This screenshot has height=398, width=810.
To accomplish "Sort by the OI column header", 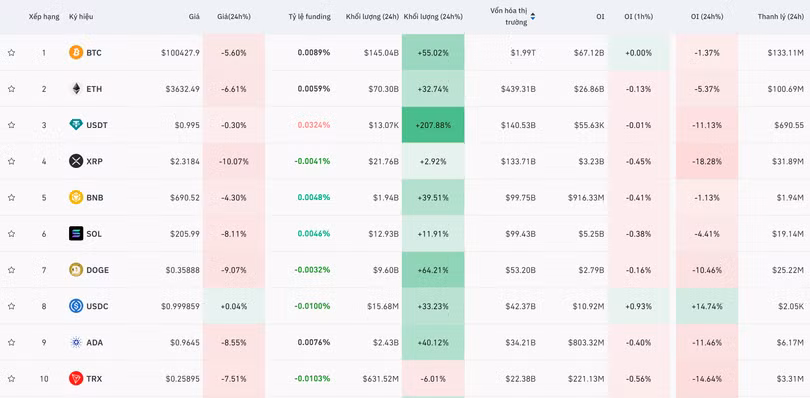I will tap(600, 17).
